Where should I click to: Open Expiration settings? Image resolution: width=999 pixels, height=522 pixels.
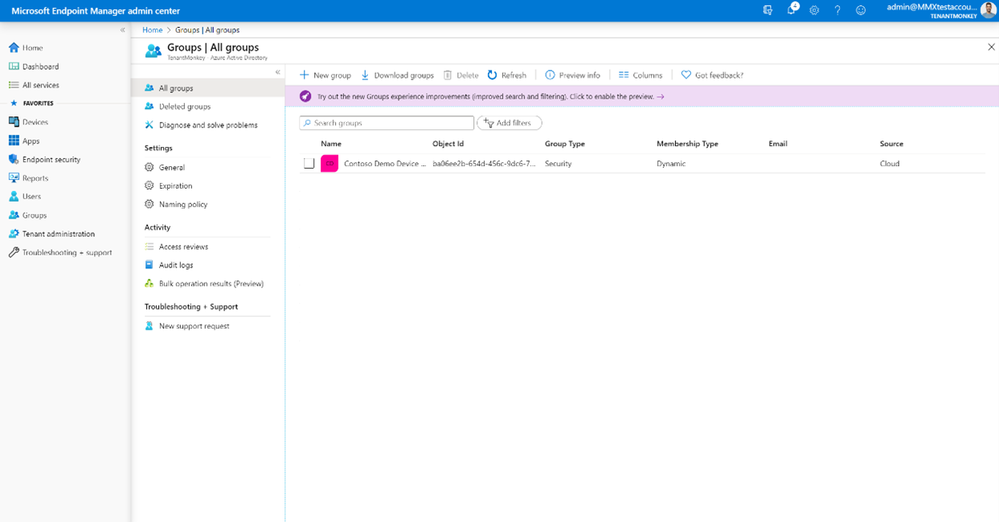coord(176,186)
